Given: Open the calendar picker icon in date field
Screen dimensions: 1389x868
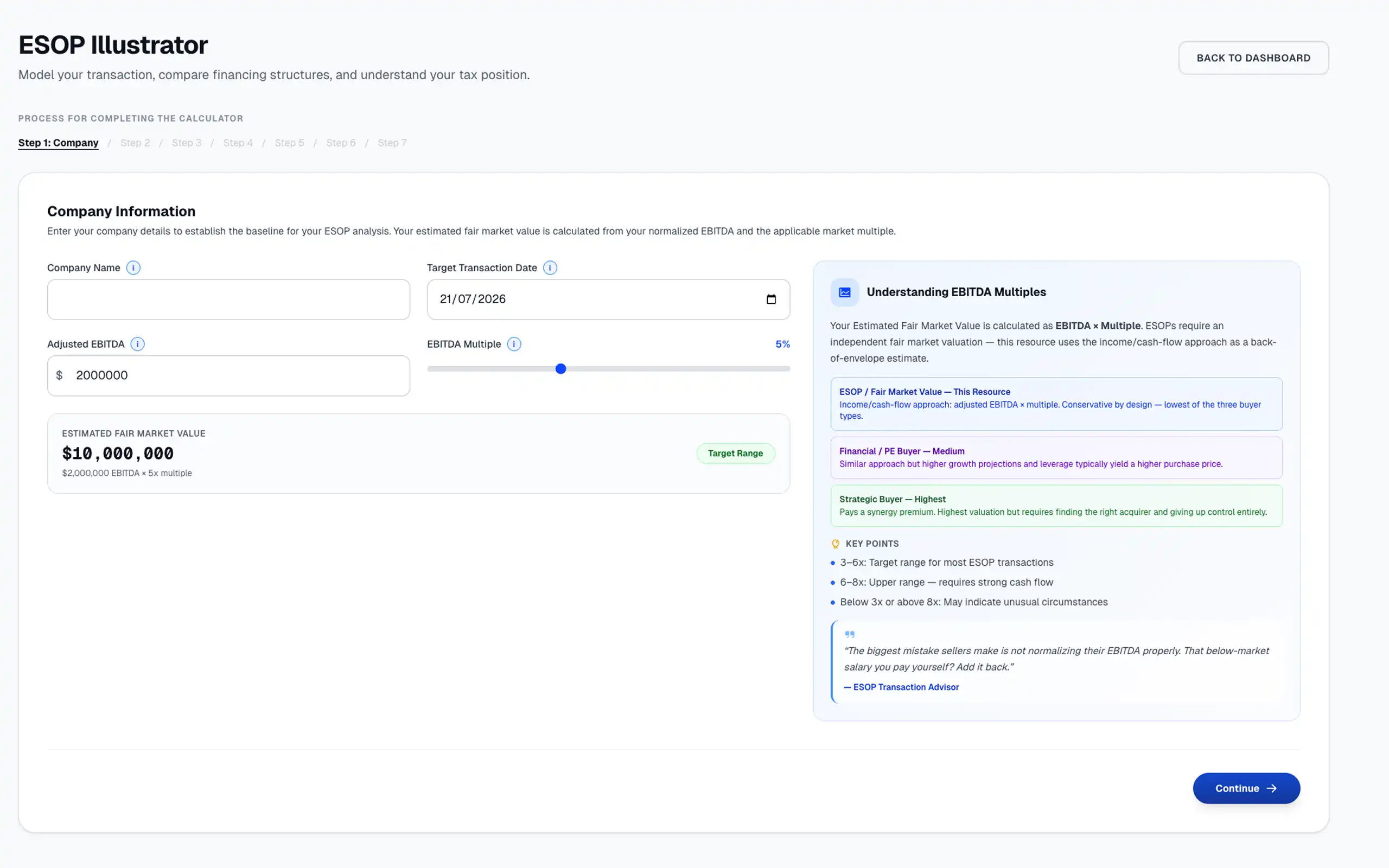Looking at the screenshot, I should point(771,299).
